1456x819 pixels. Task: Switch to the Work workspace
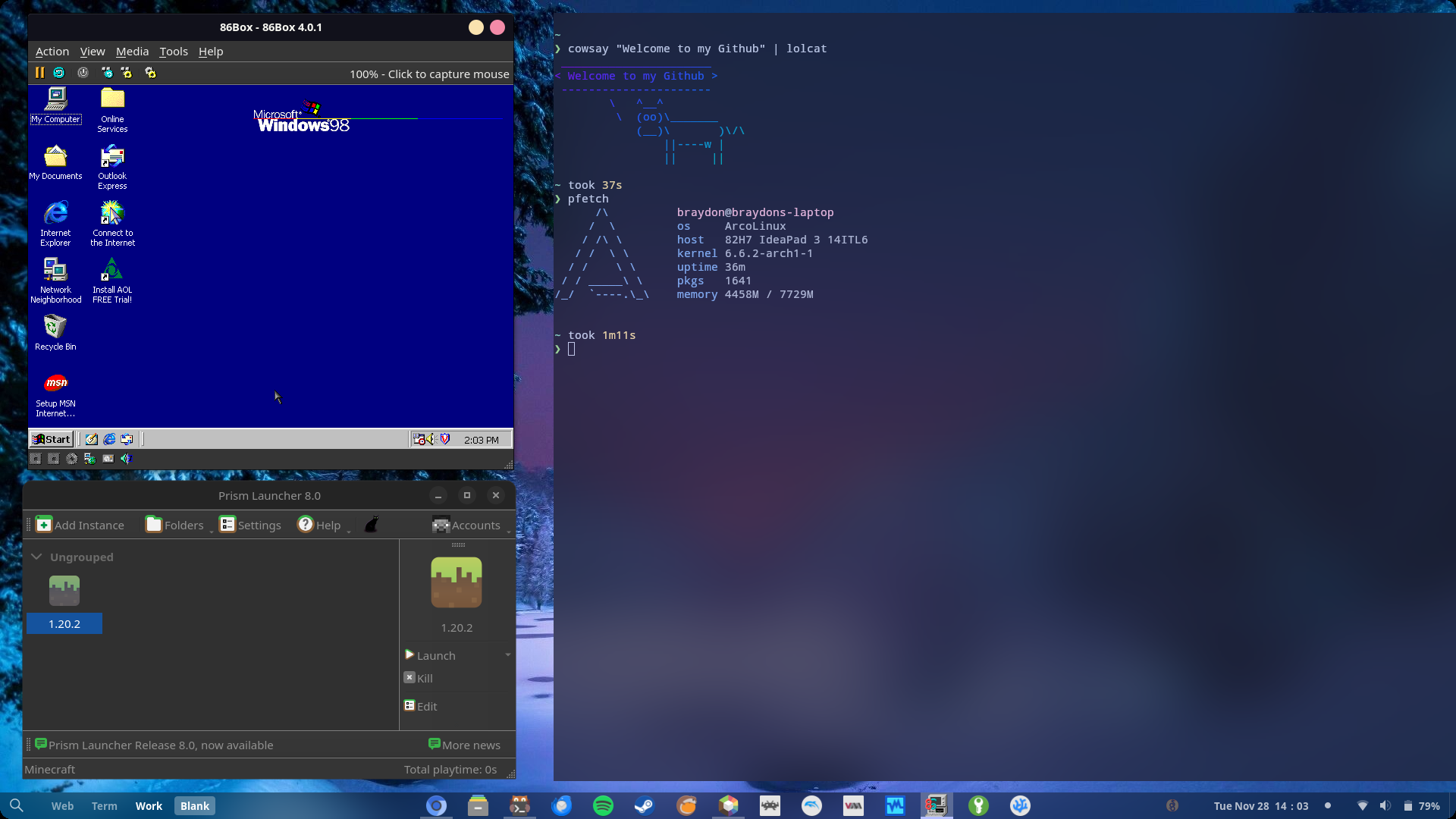click(149, 806)
